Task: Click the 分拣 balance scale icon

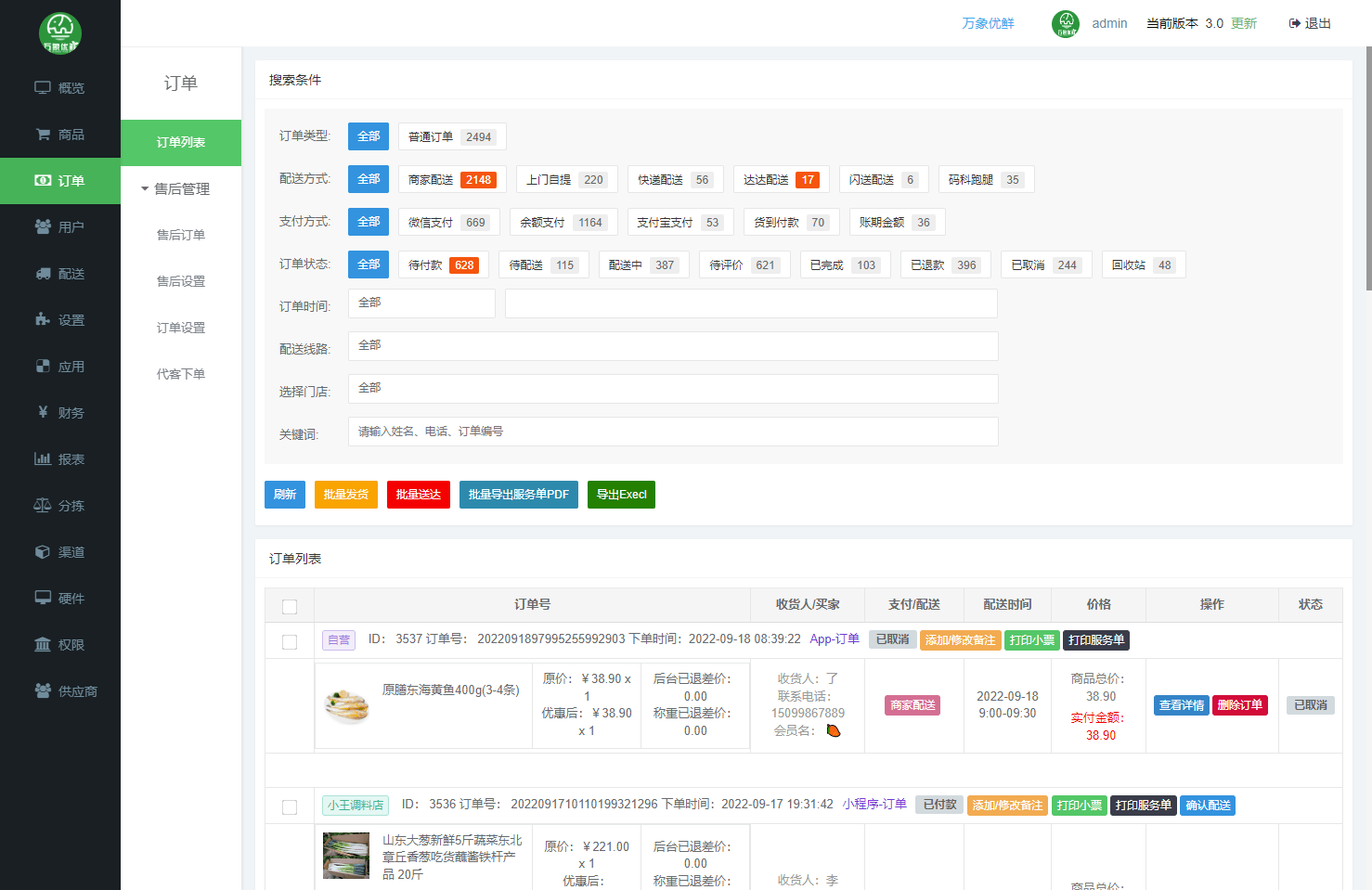Action: pos(43,506)
